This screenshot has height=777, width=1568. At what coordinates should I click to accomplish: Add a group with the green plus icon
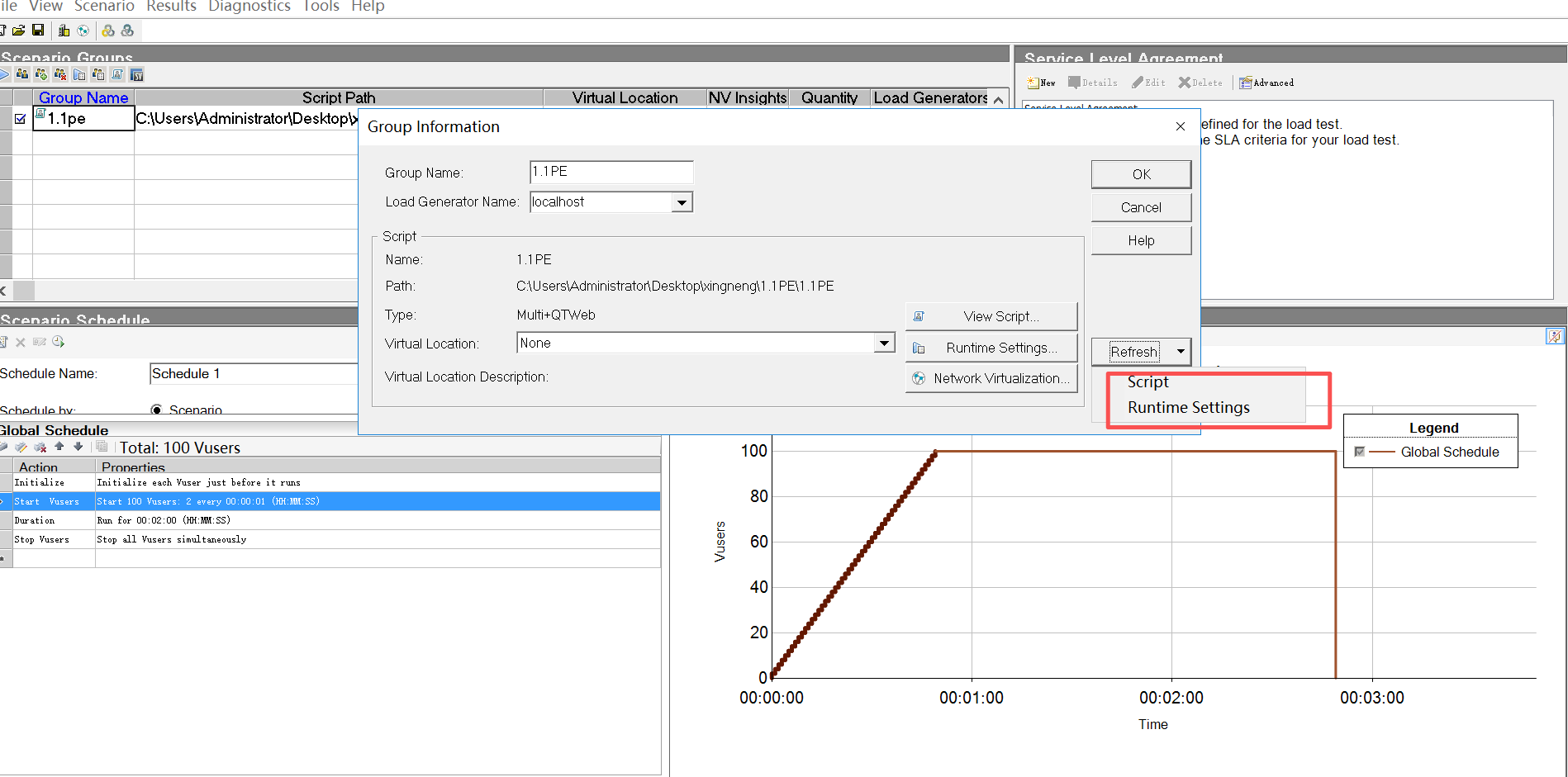point(41,74)
